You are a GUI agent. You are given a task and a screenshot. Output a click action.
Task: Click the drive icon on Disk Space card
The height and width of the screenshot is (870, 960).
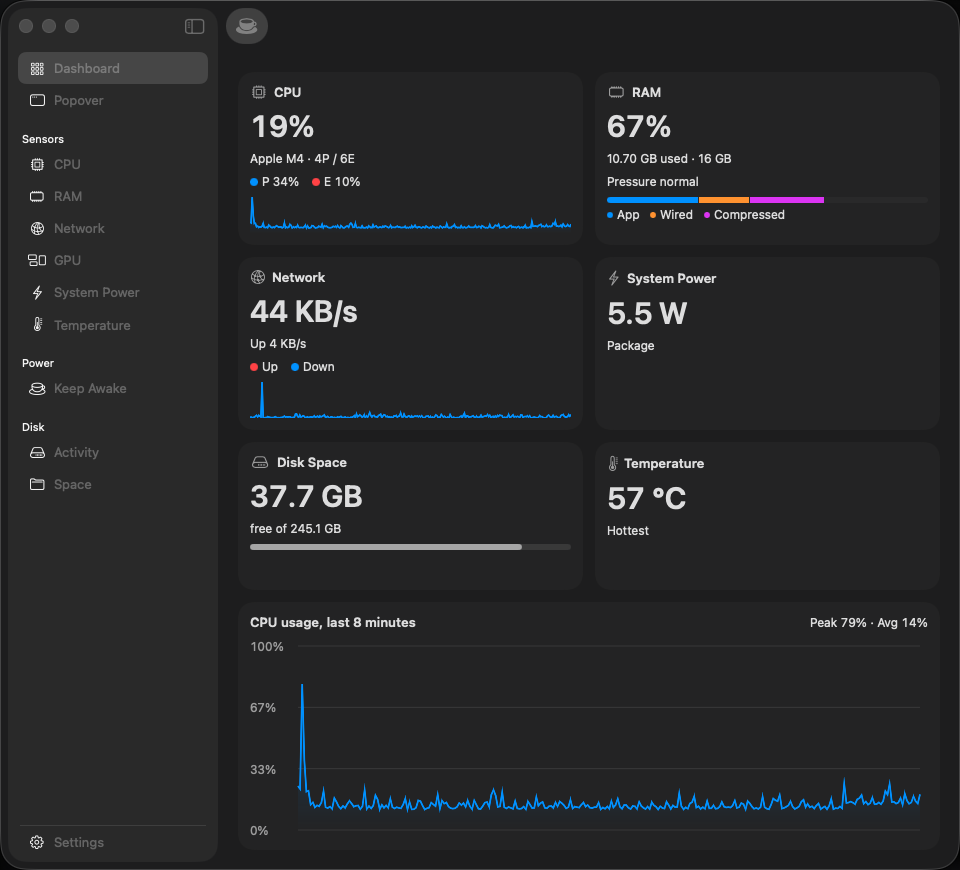[260, 462]
